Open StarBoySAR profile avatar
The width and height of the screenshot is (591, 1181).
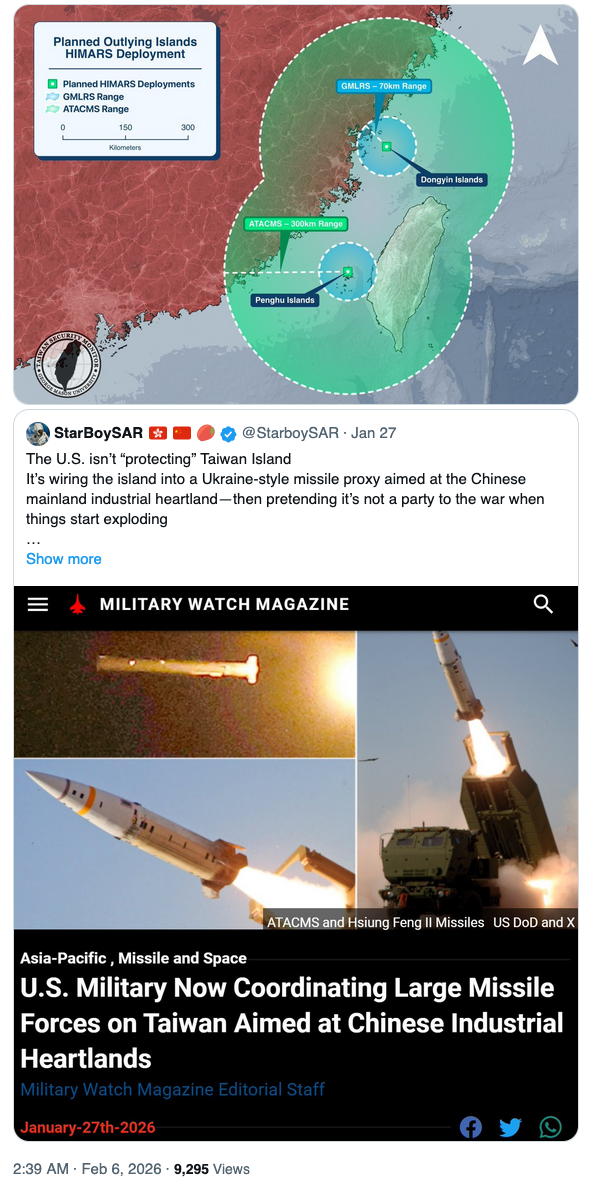tap(38, 433)
